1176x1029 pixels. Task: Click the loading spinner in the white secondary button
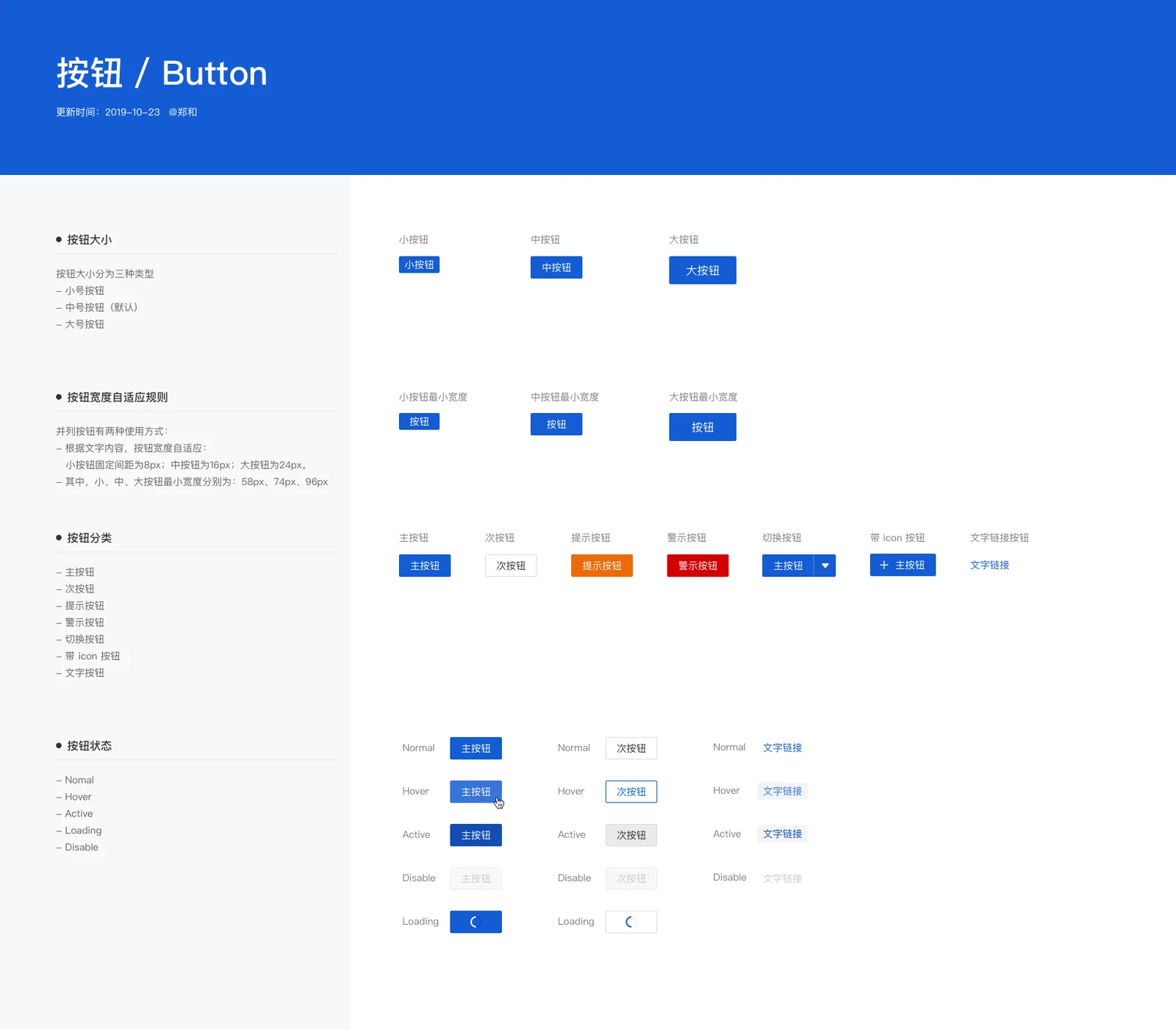631,922
